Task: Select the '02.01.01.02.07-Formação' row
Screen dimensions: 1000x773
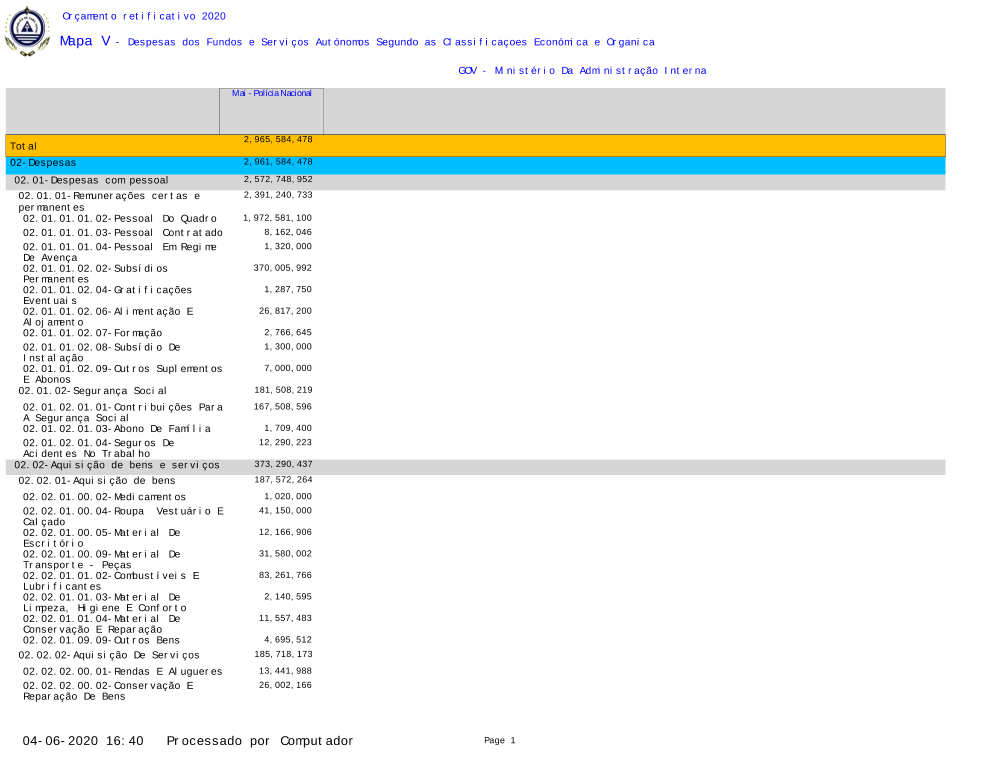Action: click(x=92, y=333)
